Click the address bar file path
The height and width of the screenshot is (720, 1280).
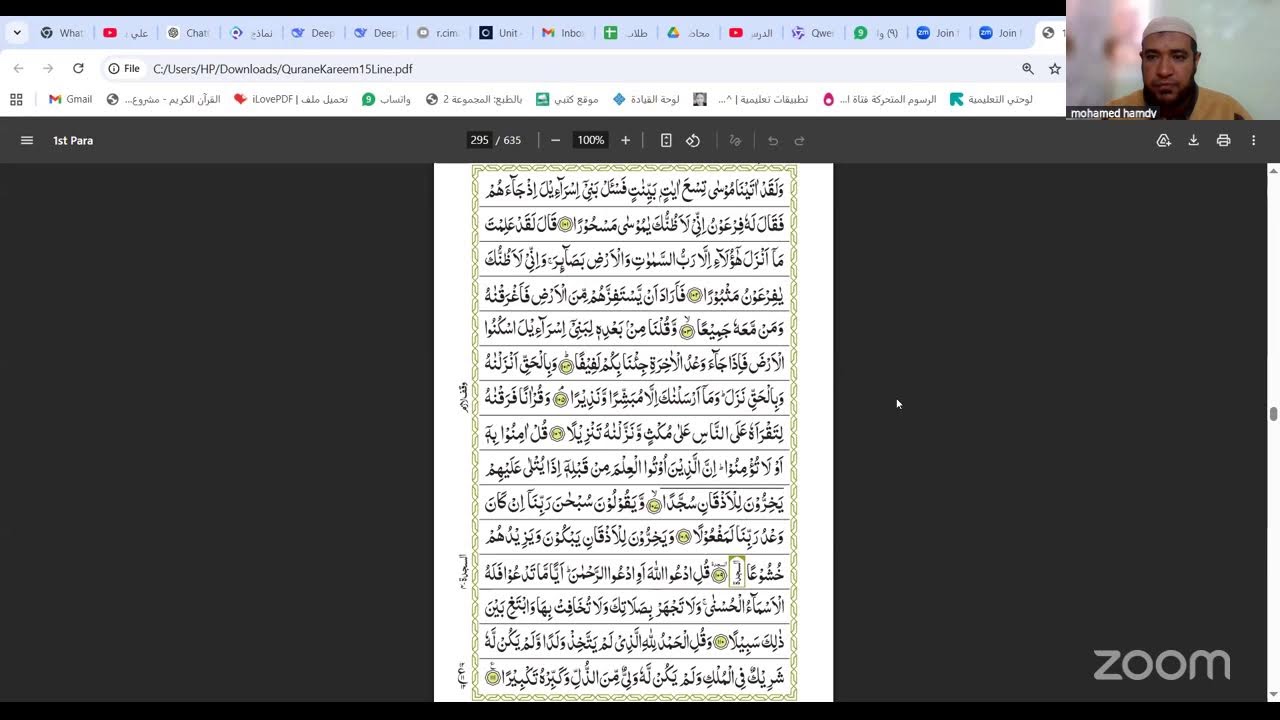pyautogui.click(x=282, y=69)
